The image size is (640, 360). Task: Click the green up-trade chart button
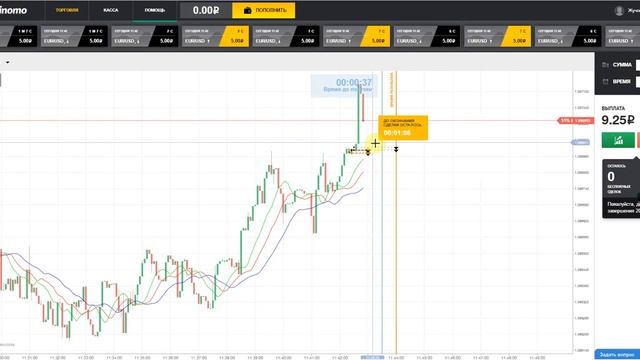[x=618, y=140]
